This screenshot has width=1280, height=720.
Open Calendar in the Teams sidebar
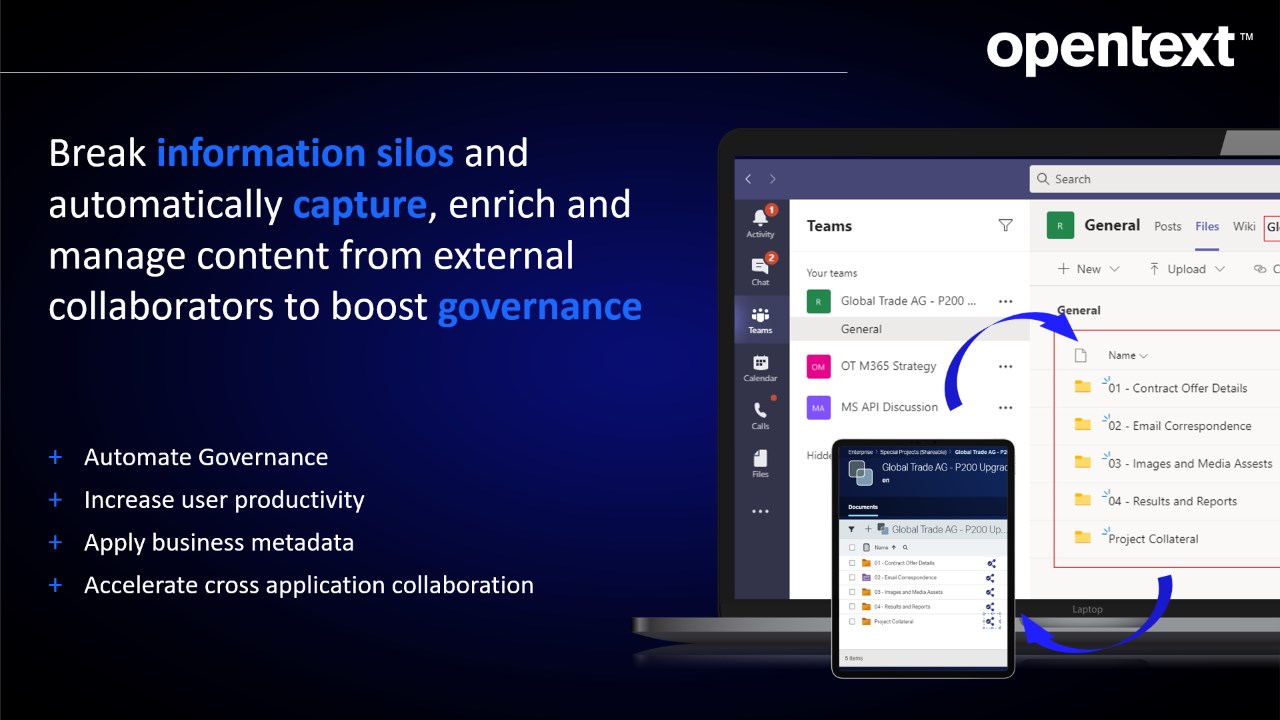pos(760,368)
